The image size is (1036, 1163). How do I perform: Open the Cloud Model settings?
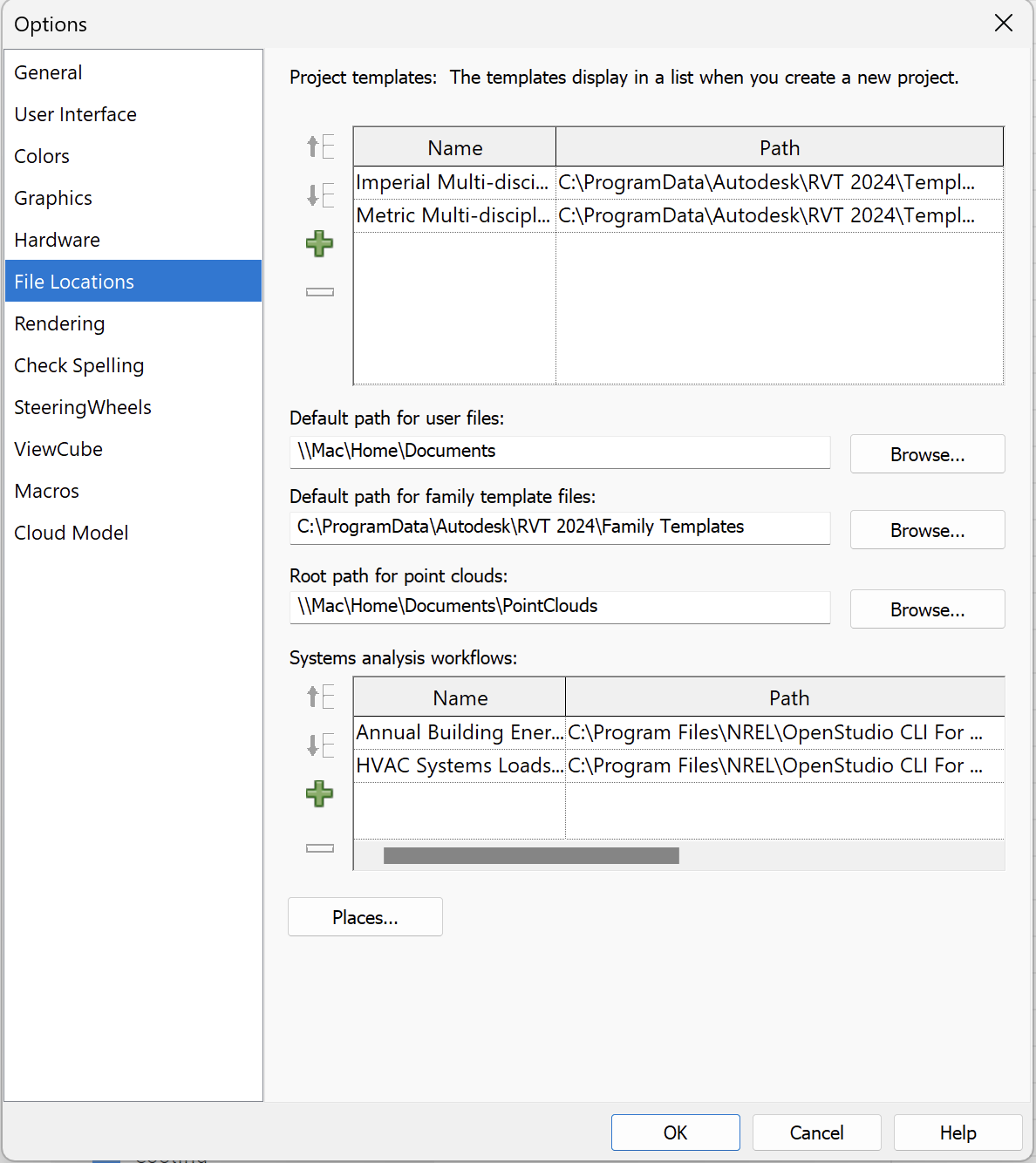click(x=71, y=533)
